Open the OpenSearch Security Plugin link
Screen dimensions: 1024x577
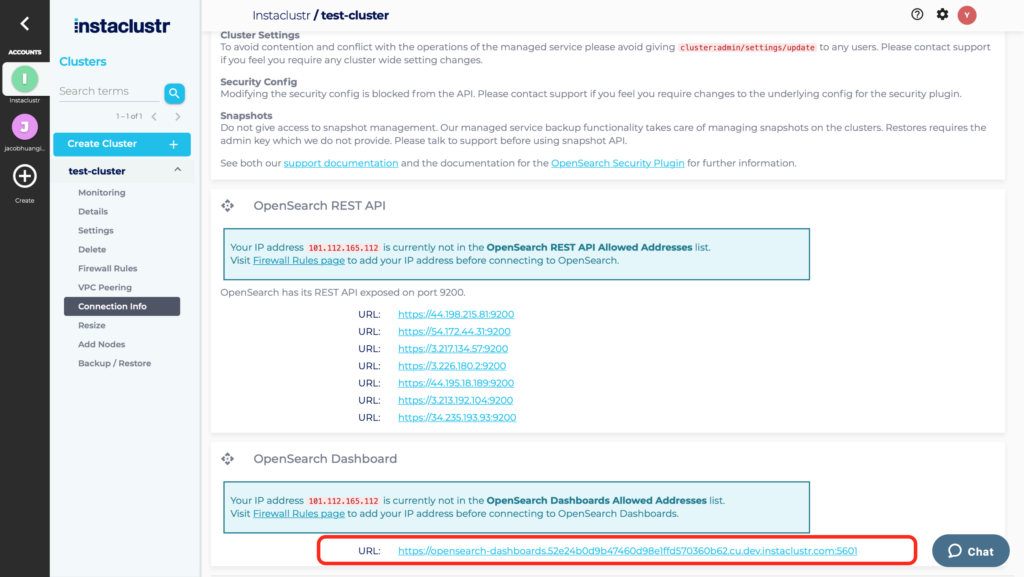point(618,163)
